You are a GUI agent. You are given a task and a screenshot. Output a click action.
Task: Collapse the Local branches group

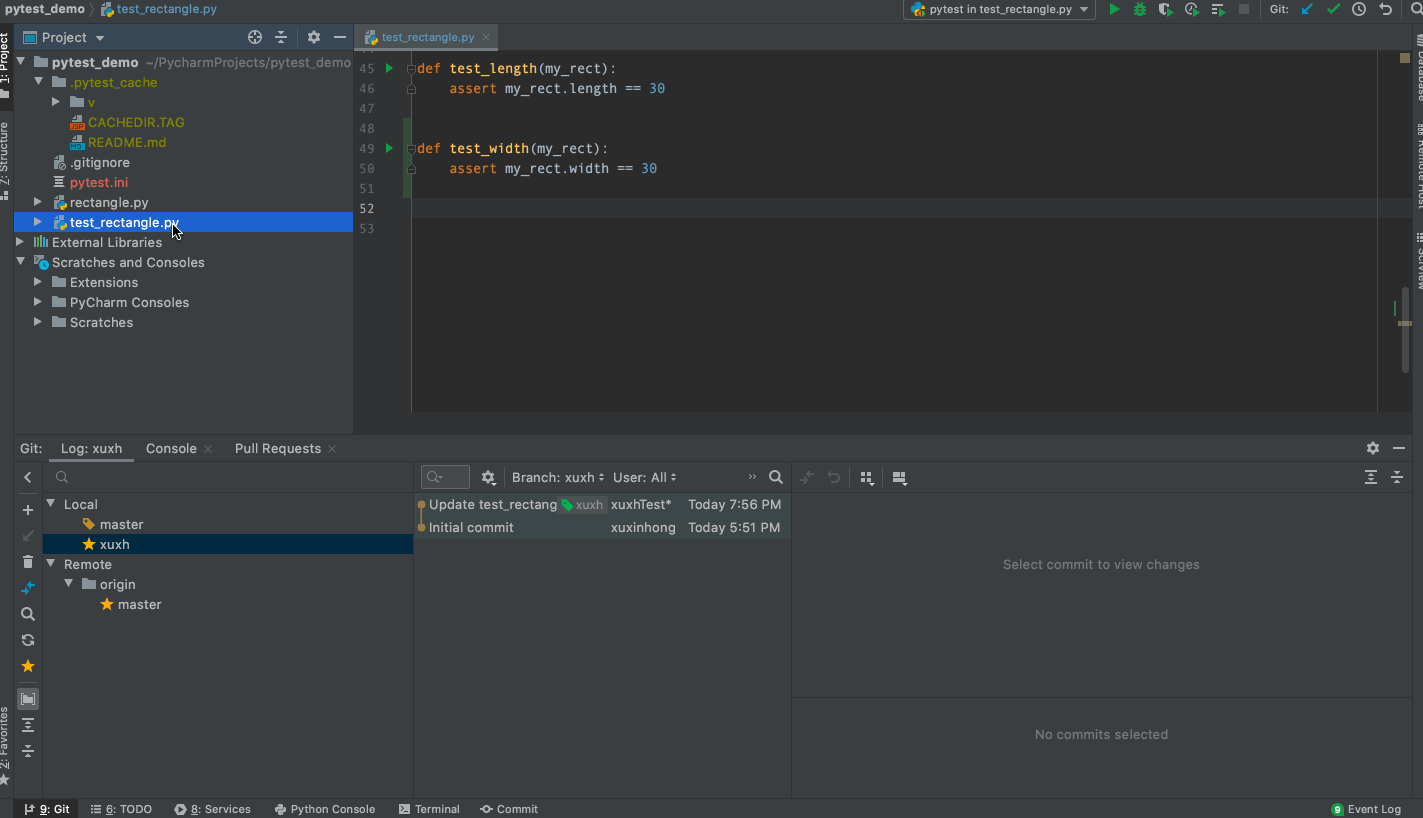[x=52, y=505]
